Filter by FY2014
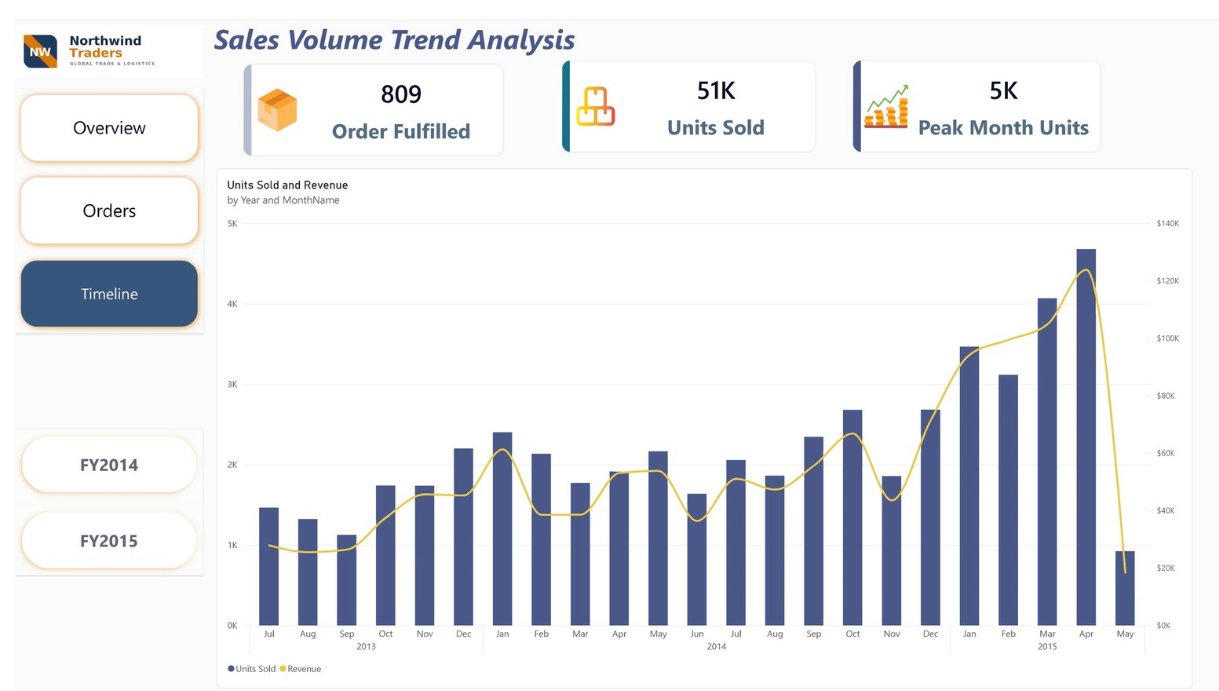Image resolution: width=1219 pixels, height=691 pixels. click(109, 465)
